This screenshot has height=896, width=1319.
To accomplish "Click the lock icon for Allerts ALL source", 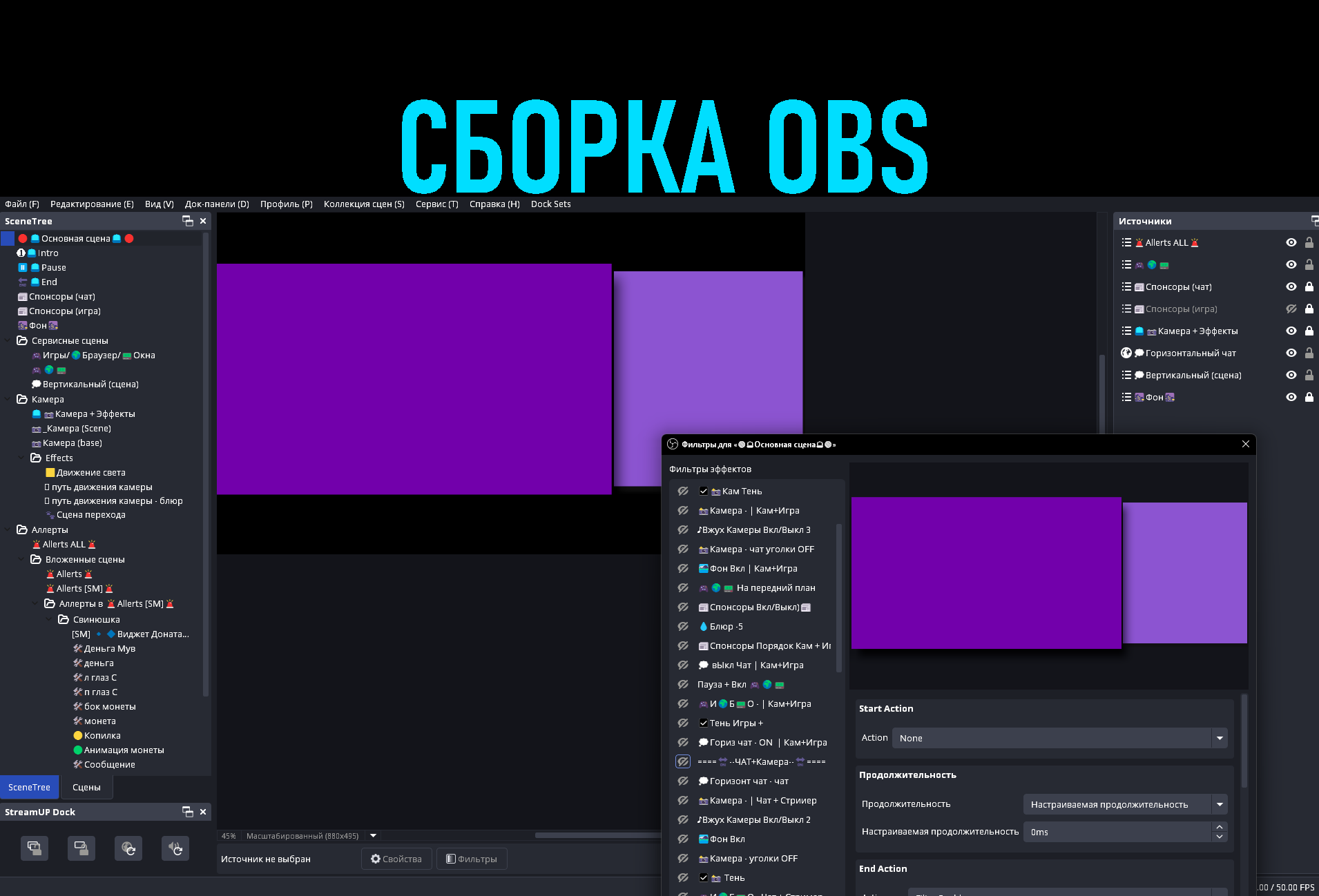I will (x=1309, y=243).
